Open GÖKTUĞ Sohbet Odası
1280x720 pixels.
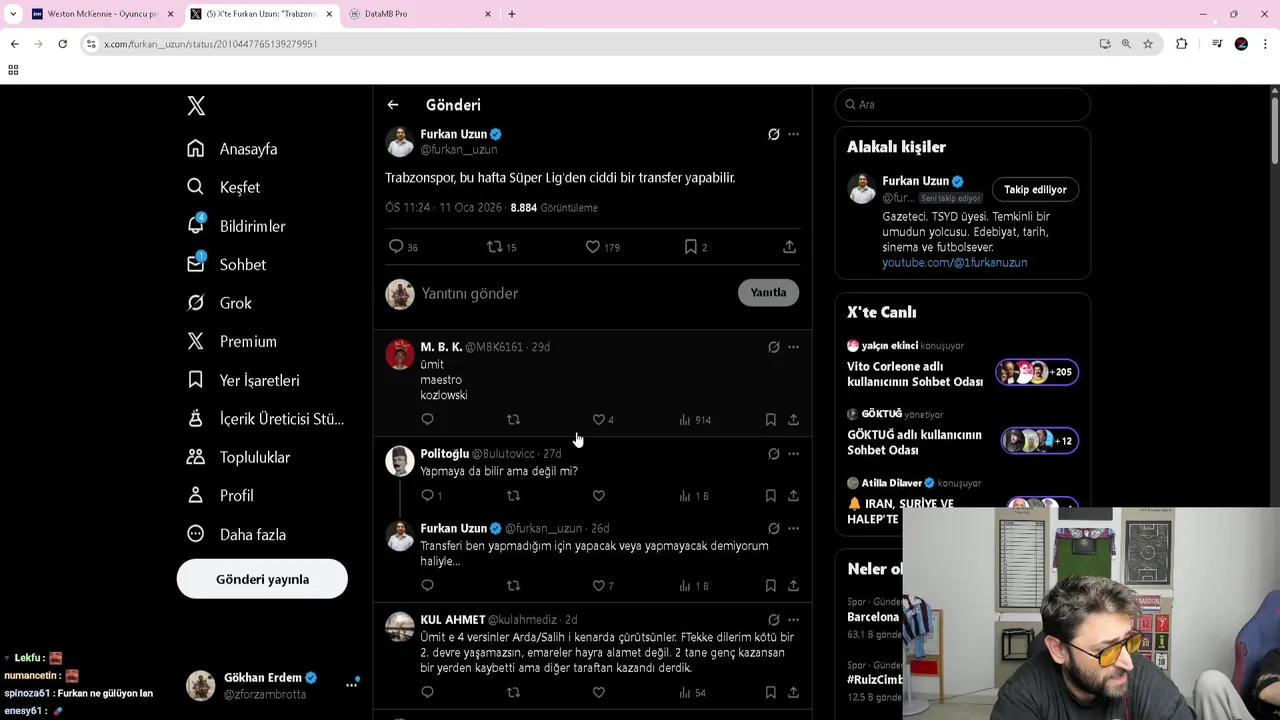pos(962,434)
